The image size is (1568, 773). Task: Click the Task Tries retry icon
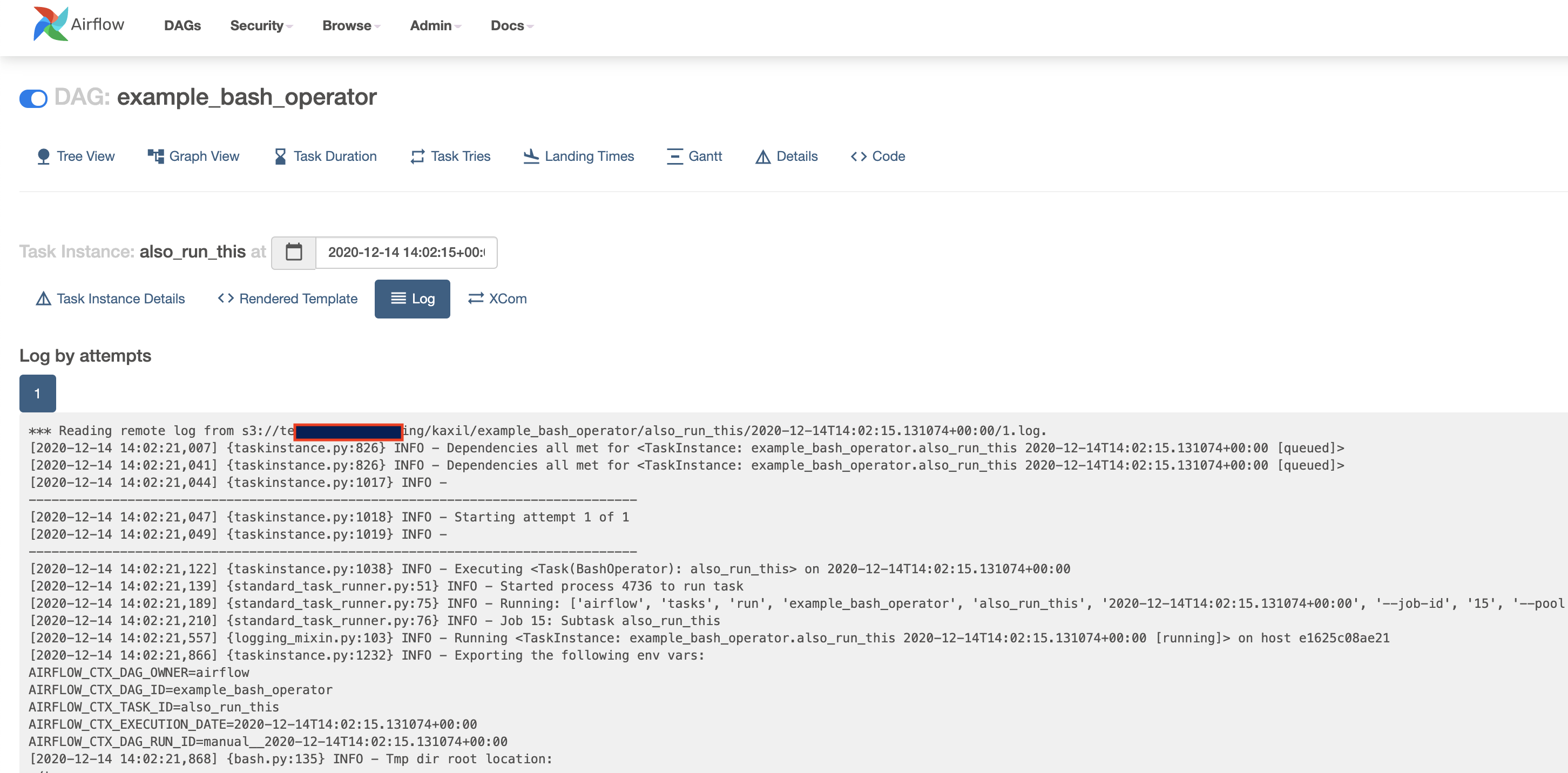[x=417, y=157]
